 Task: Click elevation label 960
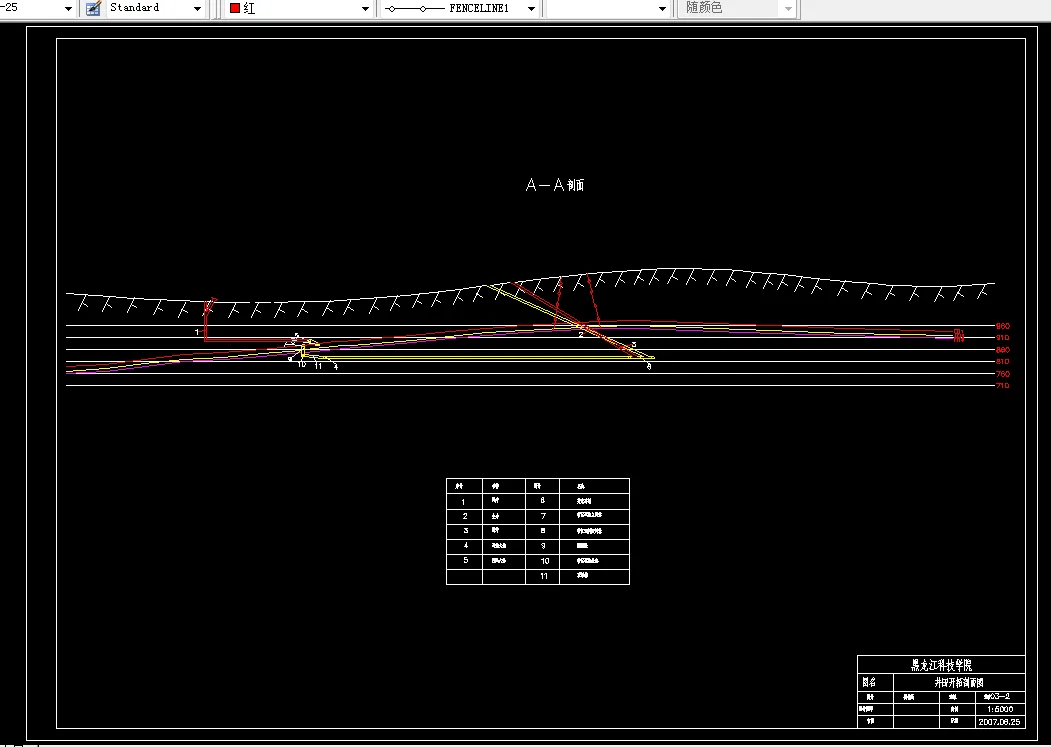tap(1003, 326)
